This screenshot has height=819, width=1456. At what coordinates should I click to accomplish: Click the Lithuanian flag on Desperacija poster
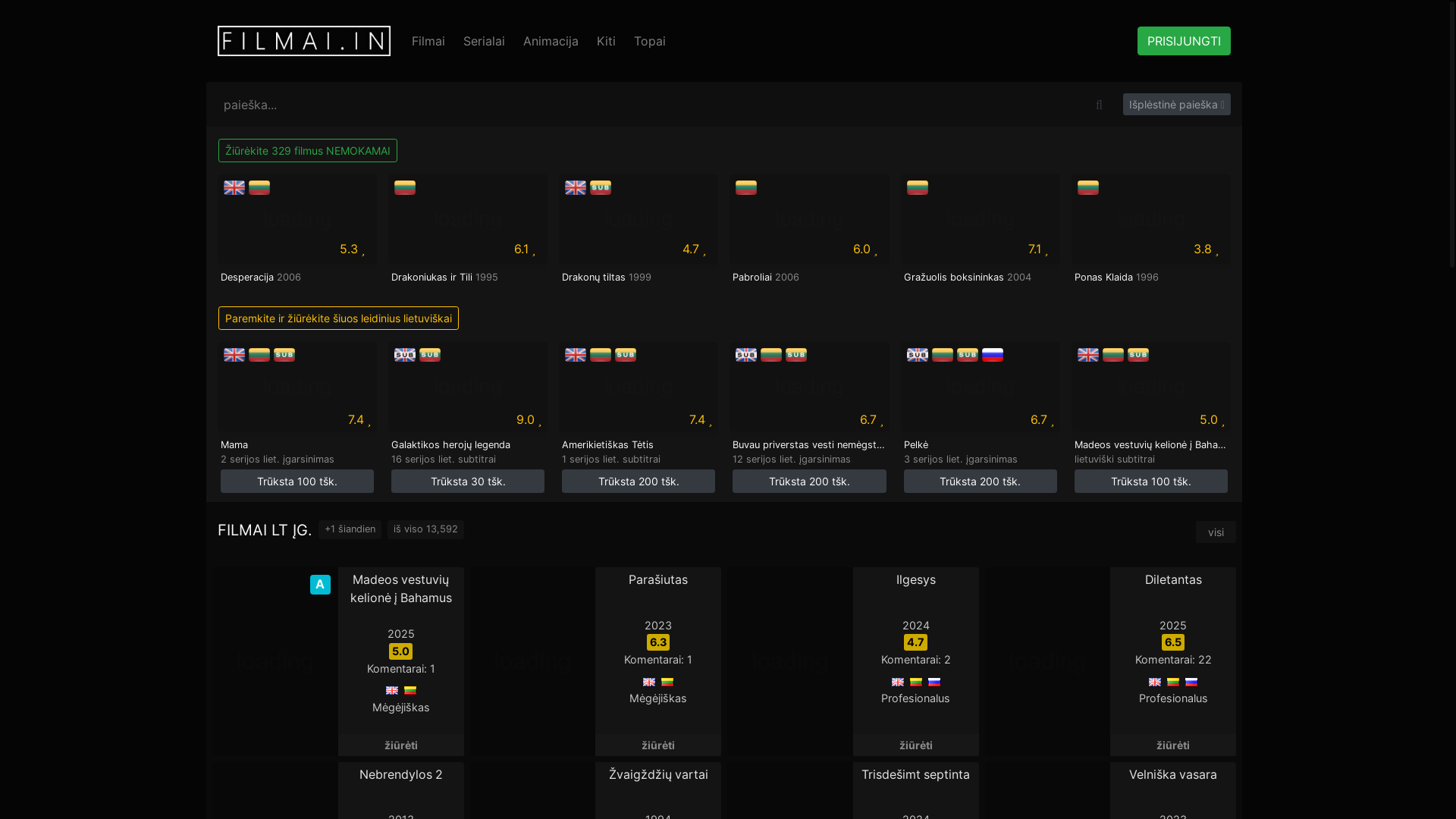259,187
